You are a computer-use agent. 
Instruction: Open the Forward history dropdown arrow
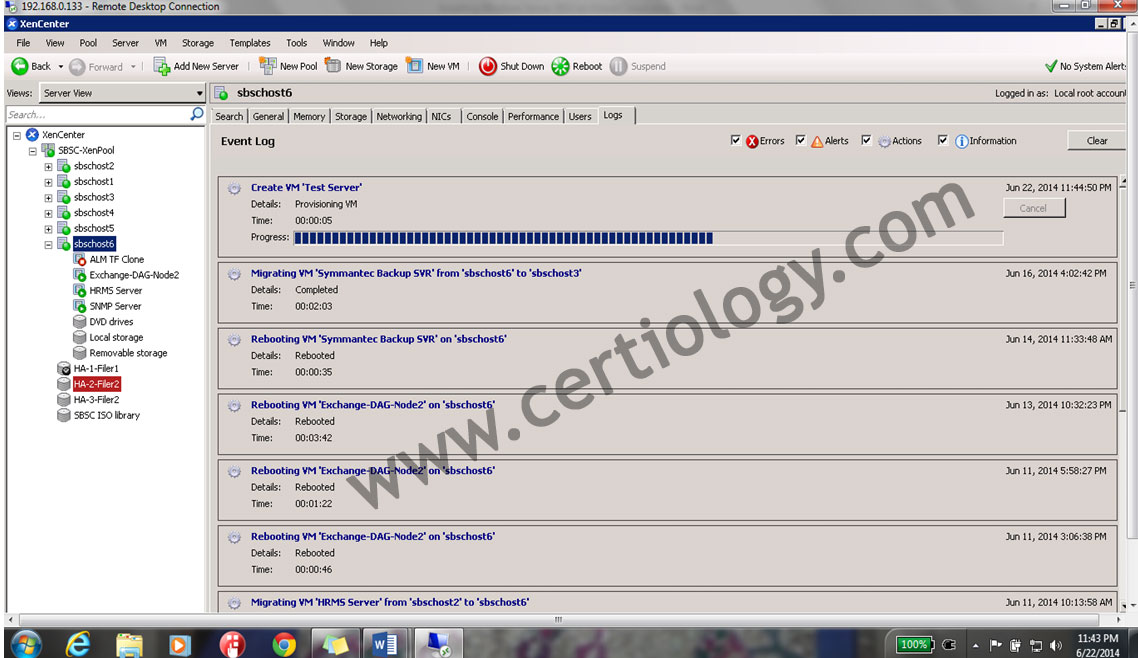click(134, 67)
